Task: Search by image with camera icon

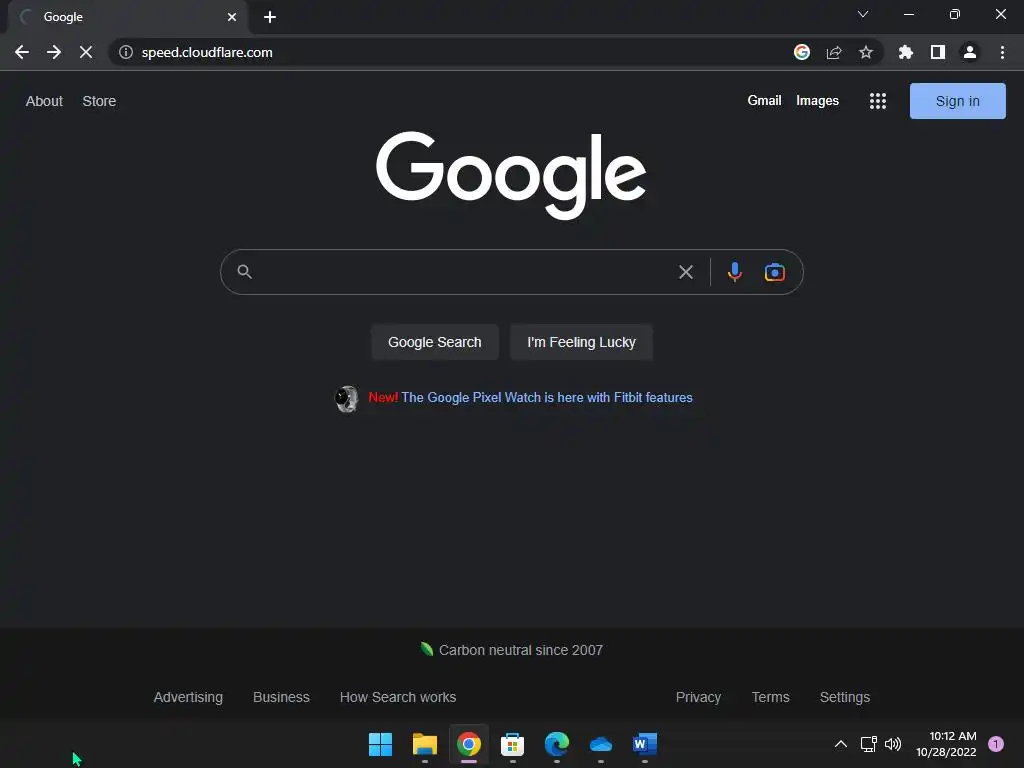Action: [775, 272]
